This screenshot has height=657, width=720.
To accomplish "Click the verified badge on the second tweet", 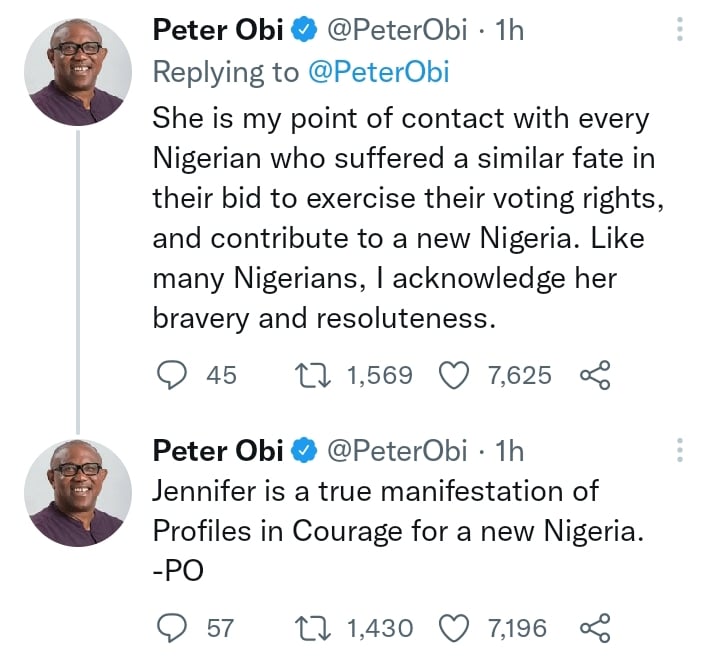I will 304,452.
